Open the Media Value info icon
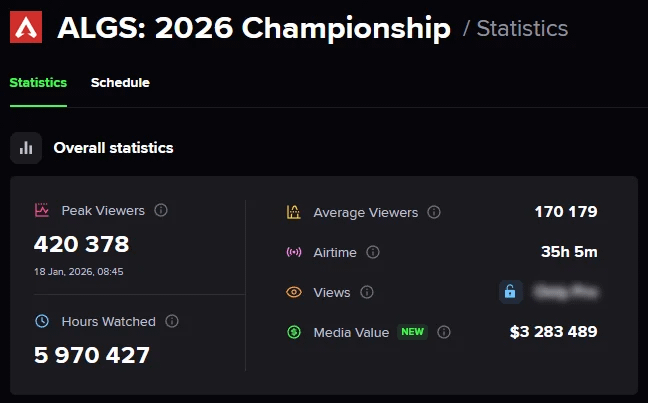Screen dimensions: 648x403 point(444,332)
